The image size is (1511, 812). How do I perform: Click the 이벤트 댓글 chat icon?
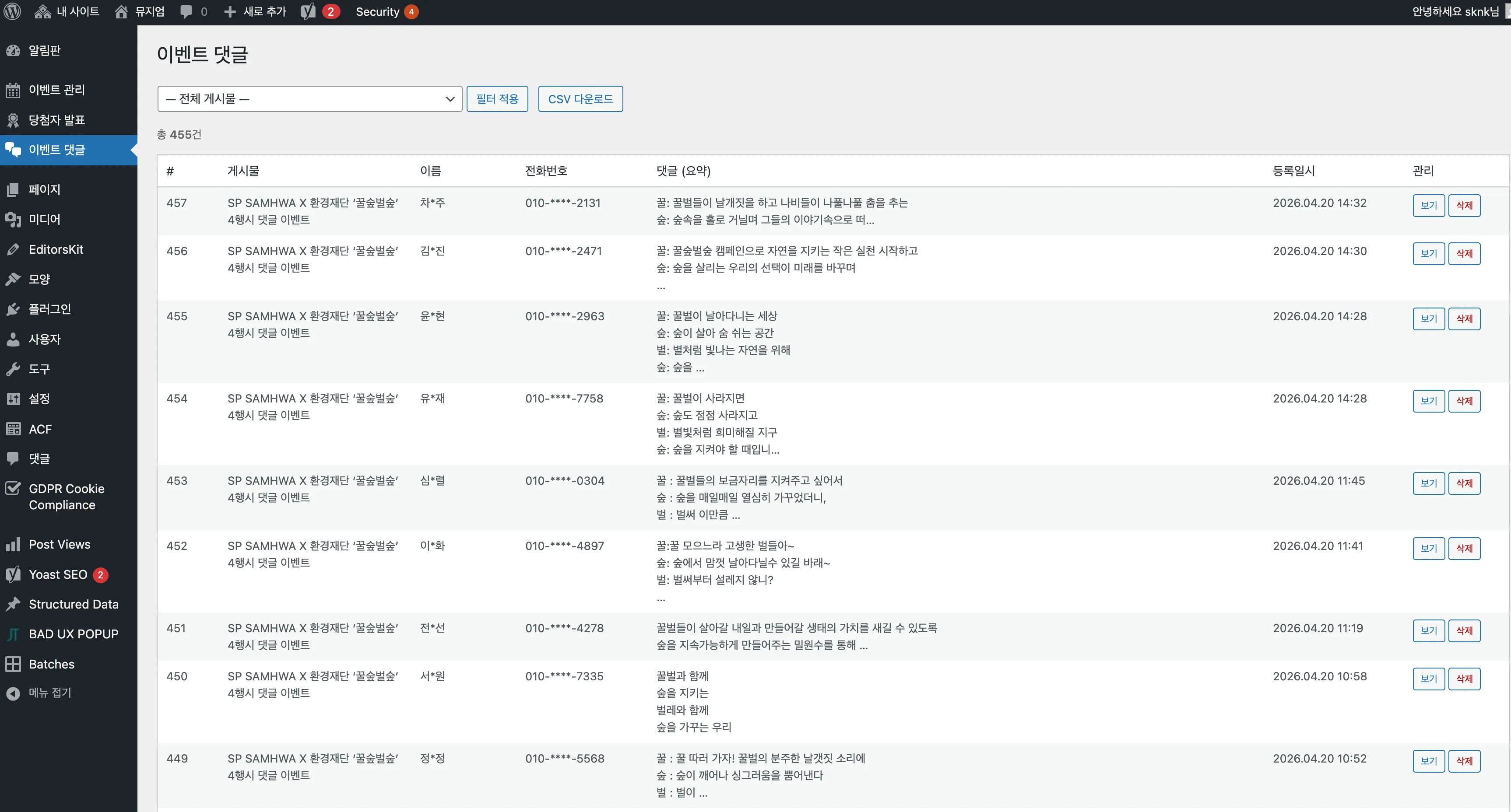13,150
